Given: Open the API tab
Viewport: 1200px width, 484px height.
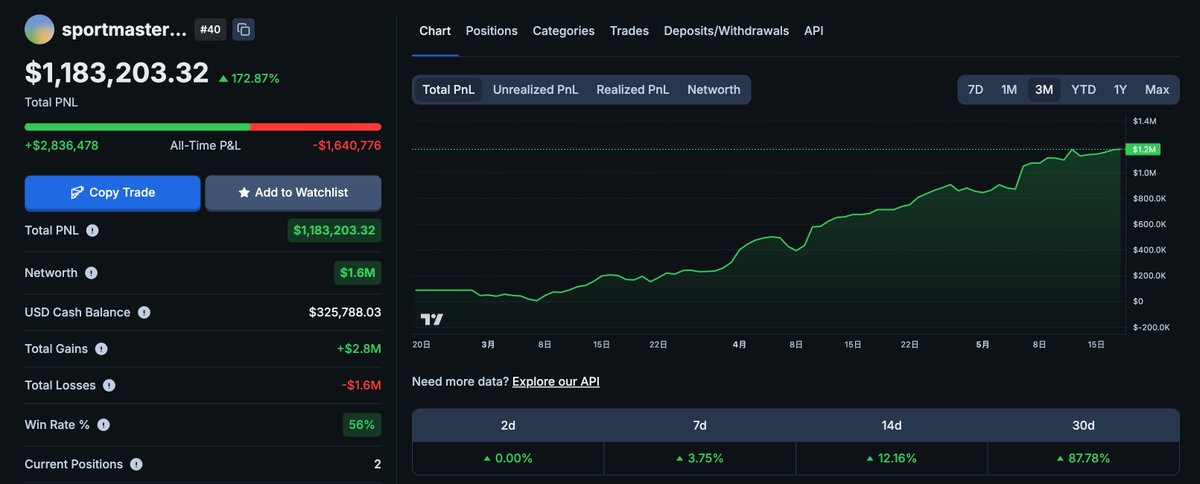Looking at the screenshot, I should [814, 31].
